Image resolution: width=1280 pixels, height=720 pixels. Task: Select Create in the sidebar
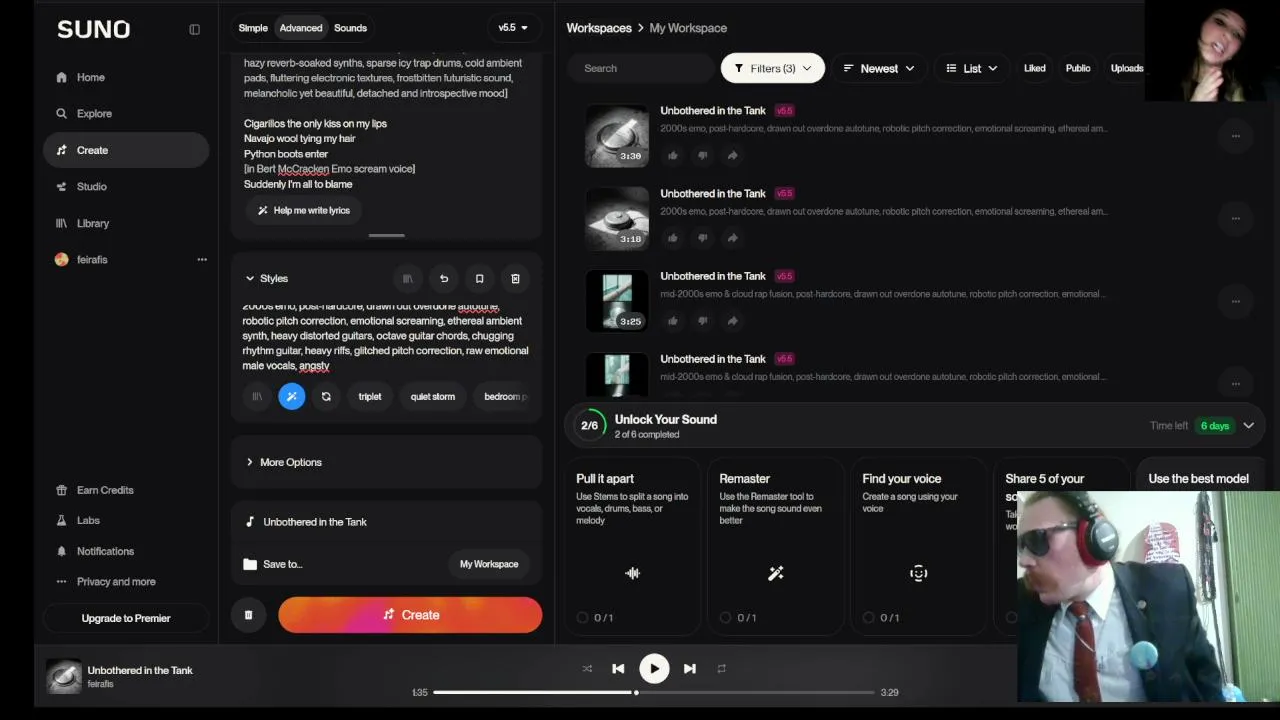tap(126, 150)
